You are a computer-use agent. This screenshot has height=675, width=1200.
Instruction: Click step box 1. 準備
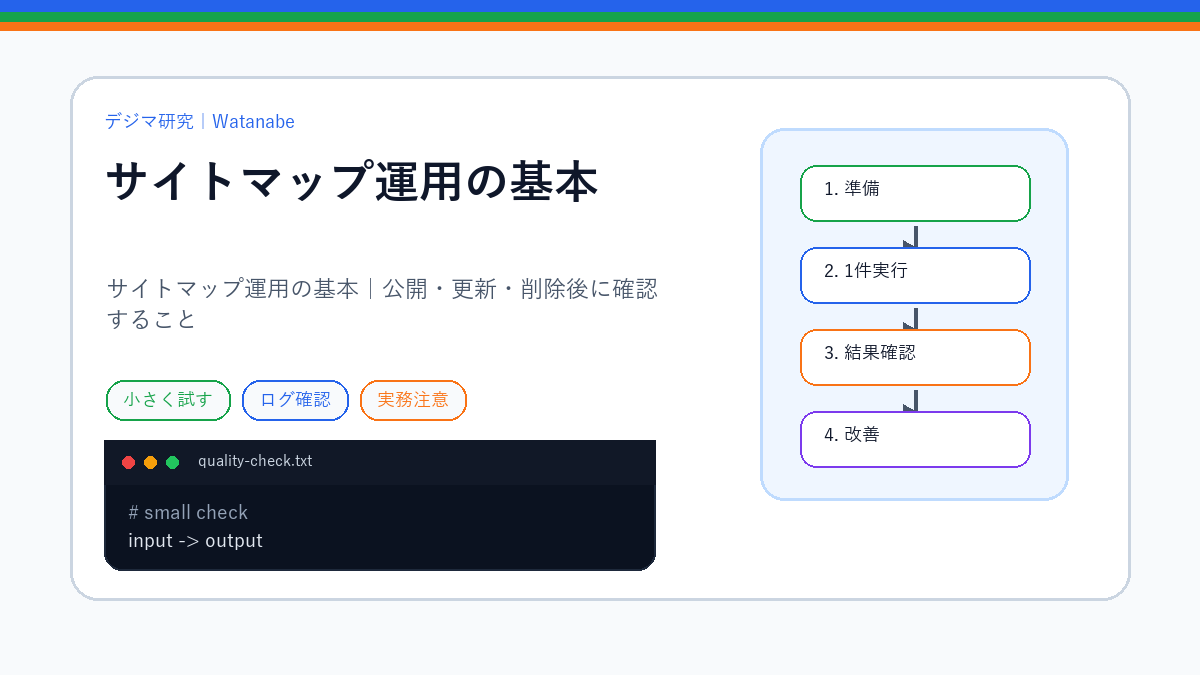pos(915,193)
